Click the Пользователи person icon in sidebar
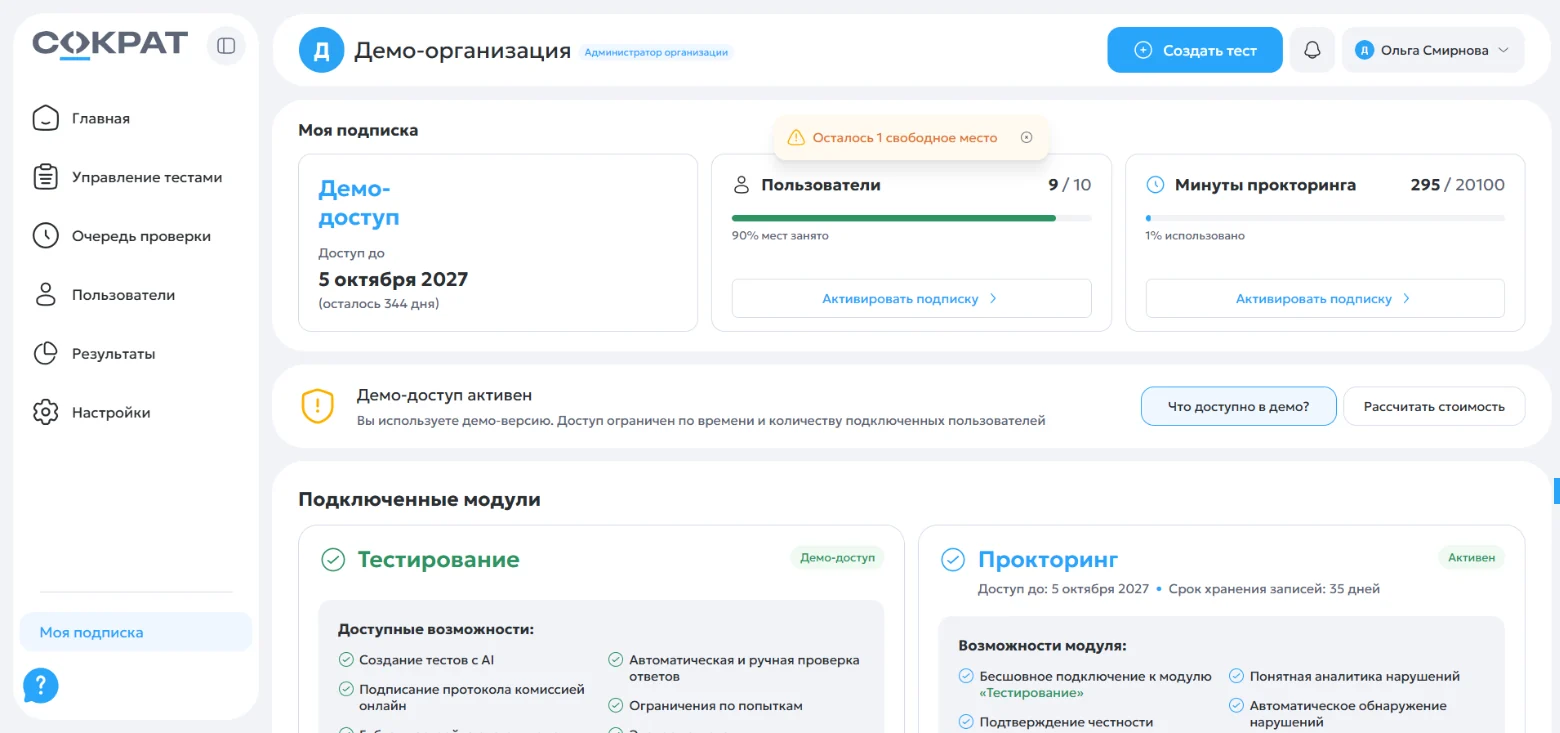 click(45, 295)
